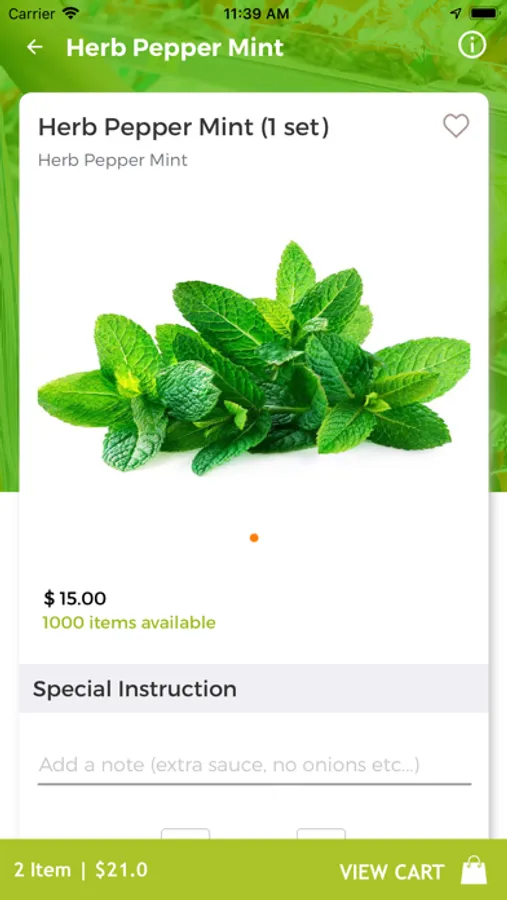This screenshot has height=900, width=507.
Task: Click the Herb Pepper Mint header title
Action: tap(175, 48)
